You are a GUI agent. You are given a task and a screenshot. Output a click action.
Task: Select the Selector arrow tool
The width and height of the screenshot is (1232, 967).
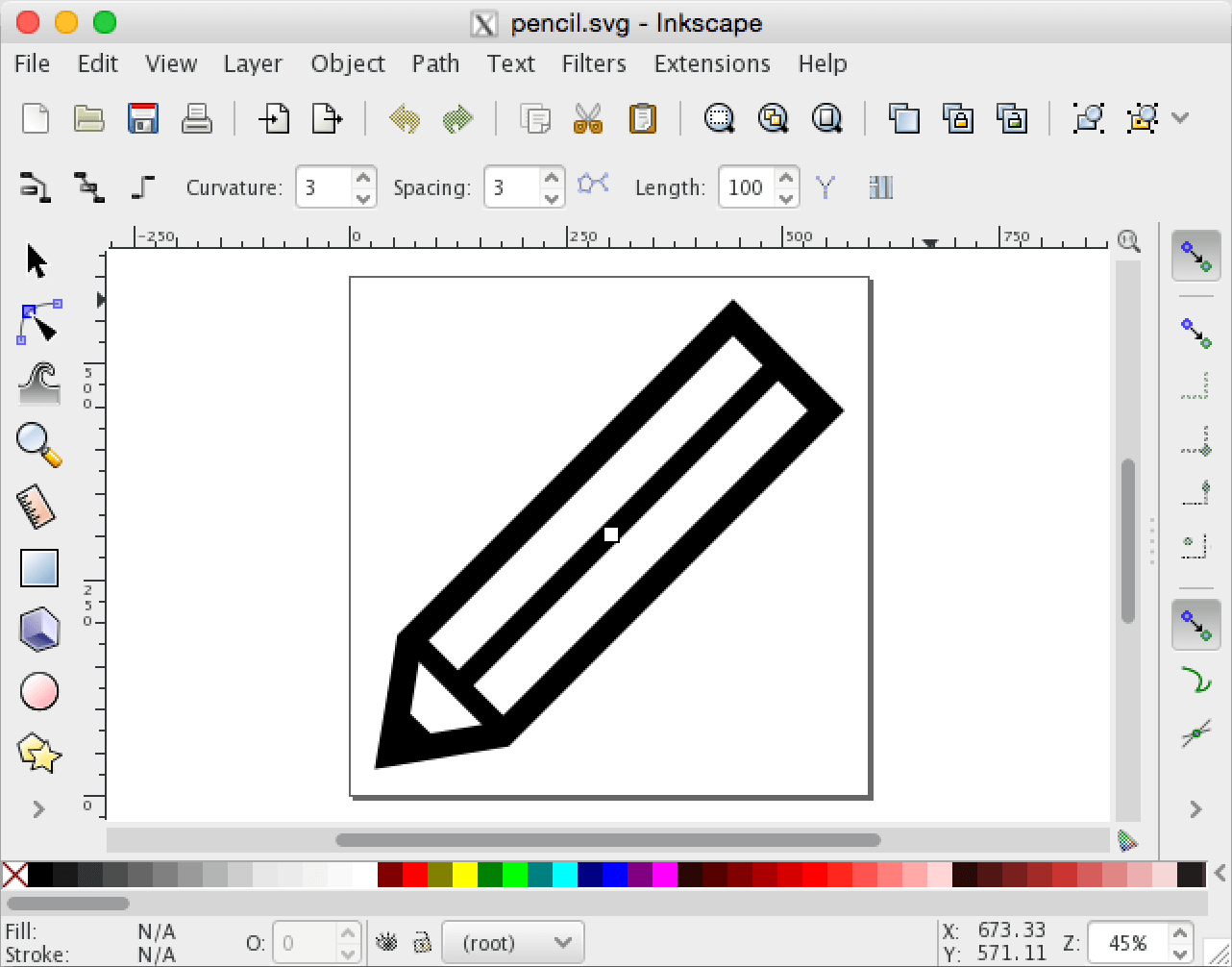[38, 258]
